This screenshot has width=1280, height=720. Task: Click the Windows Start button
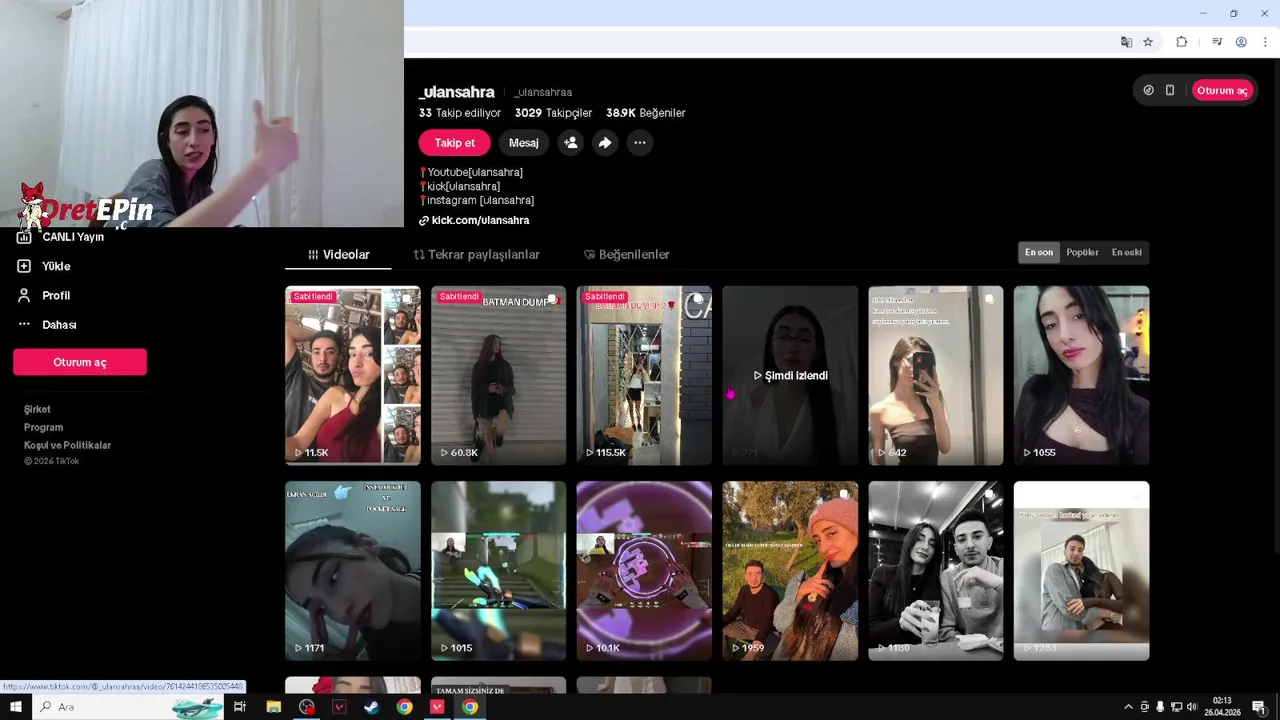coord(15,707)
